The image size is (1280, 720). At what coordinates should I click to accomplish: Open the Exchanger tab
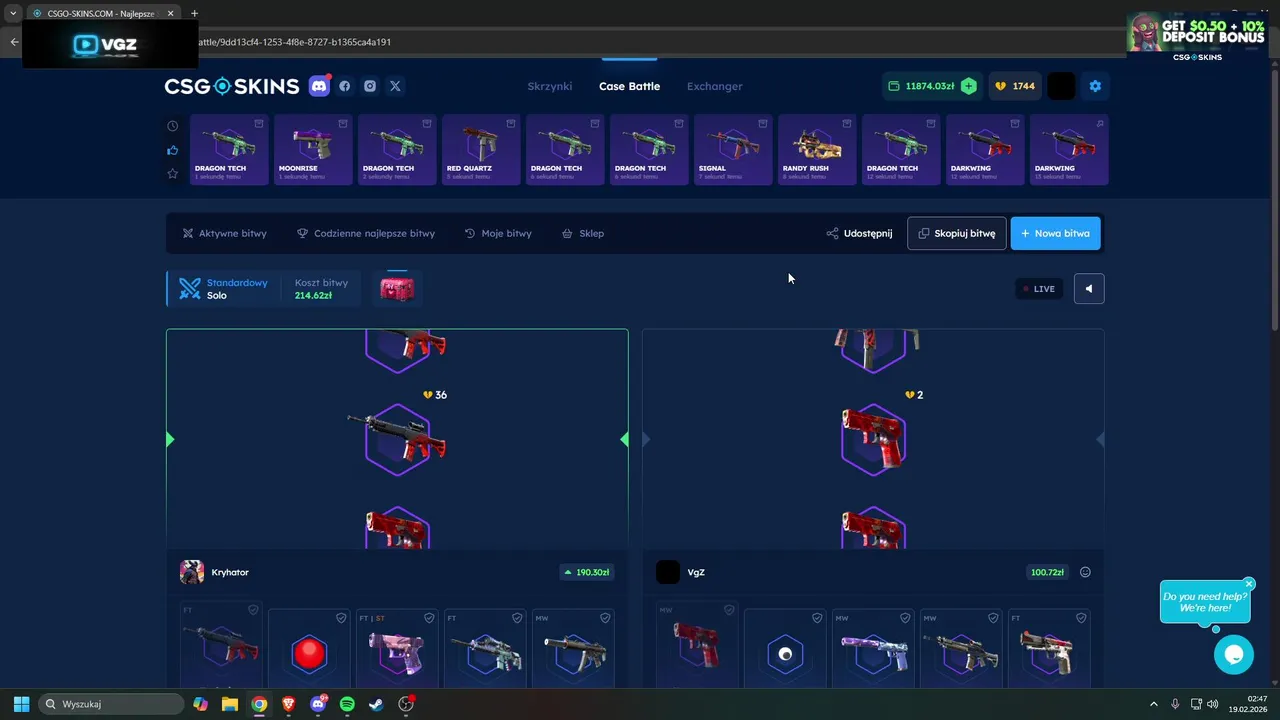pos(714,86)
